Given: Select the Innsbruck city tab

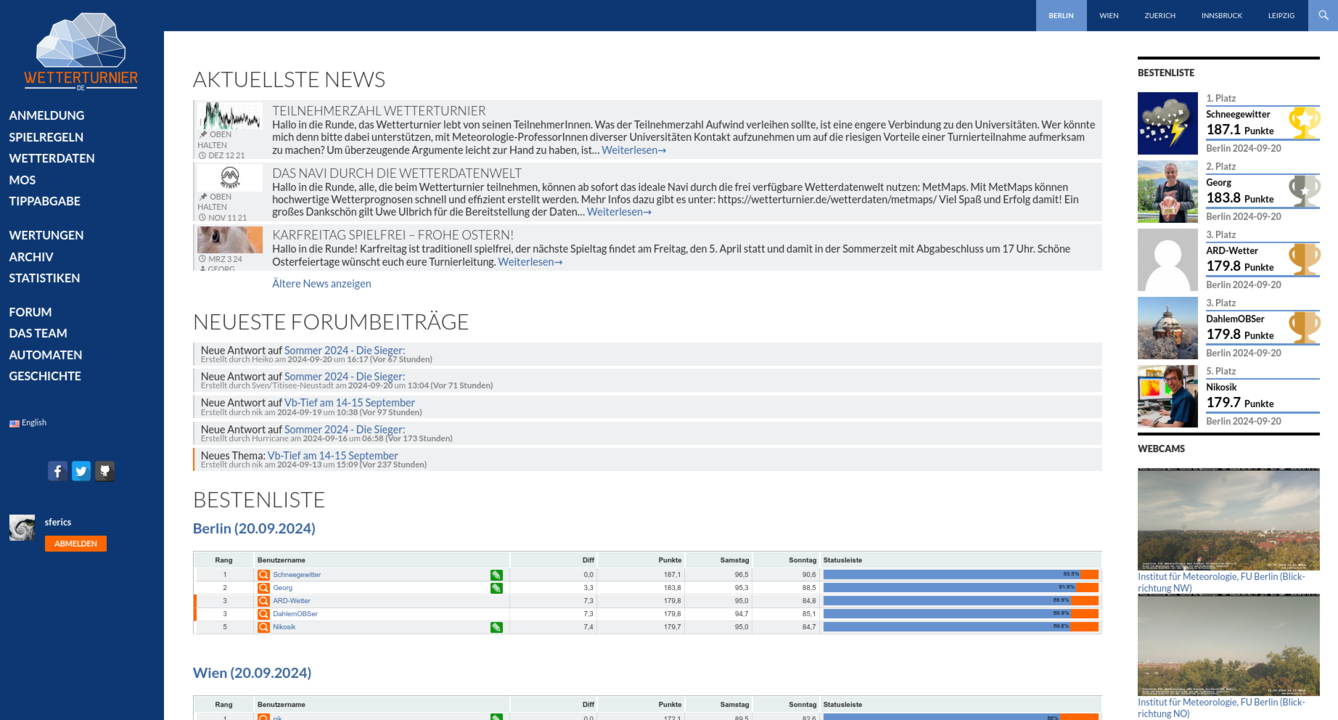Looking at the screenshot, I should click(1221, 15).
